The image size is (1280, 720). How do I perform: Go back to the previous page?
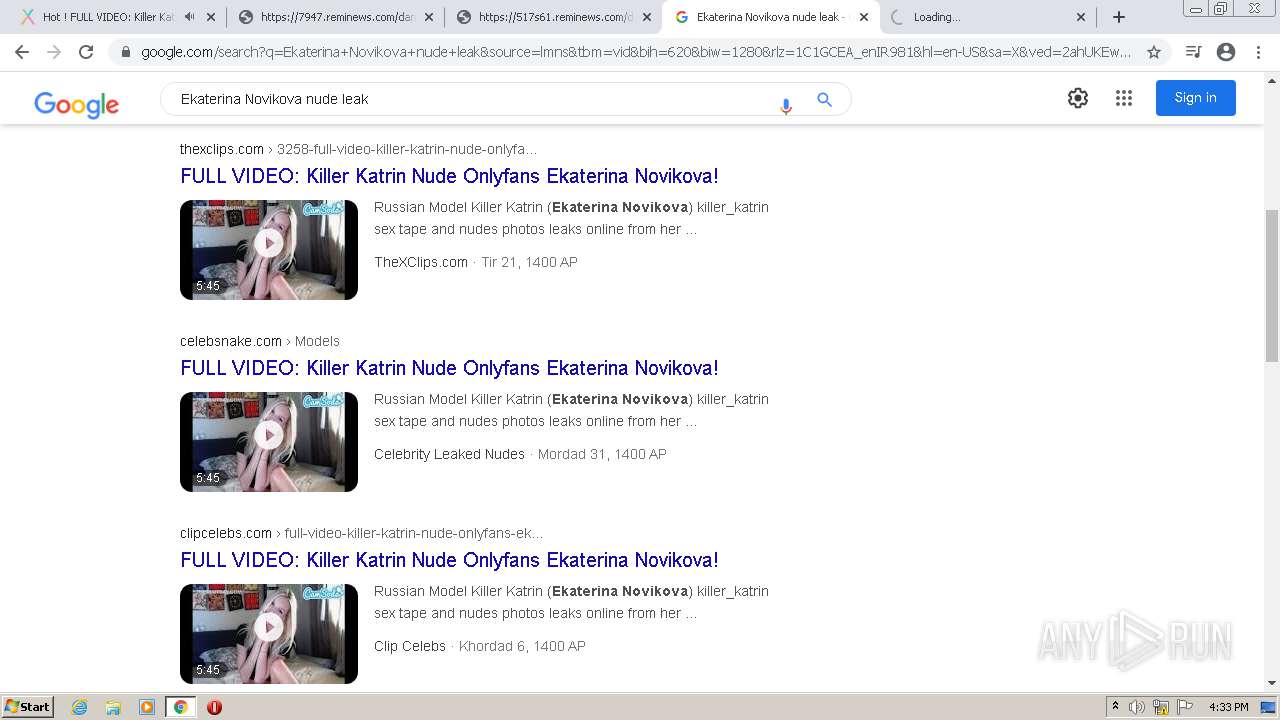[22, 52]
